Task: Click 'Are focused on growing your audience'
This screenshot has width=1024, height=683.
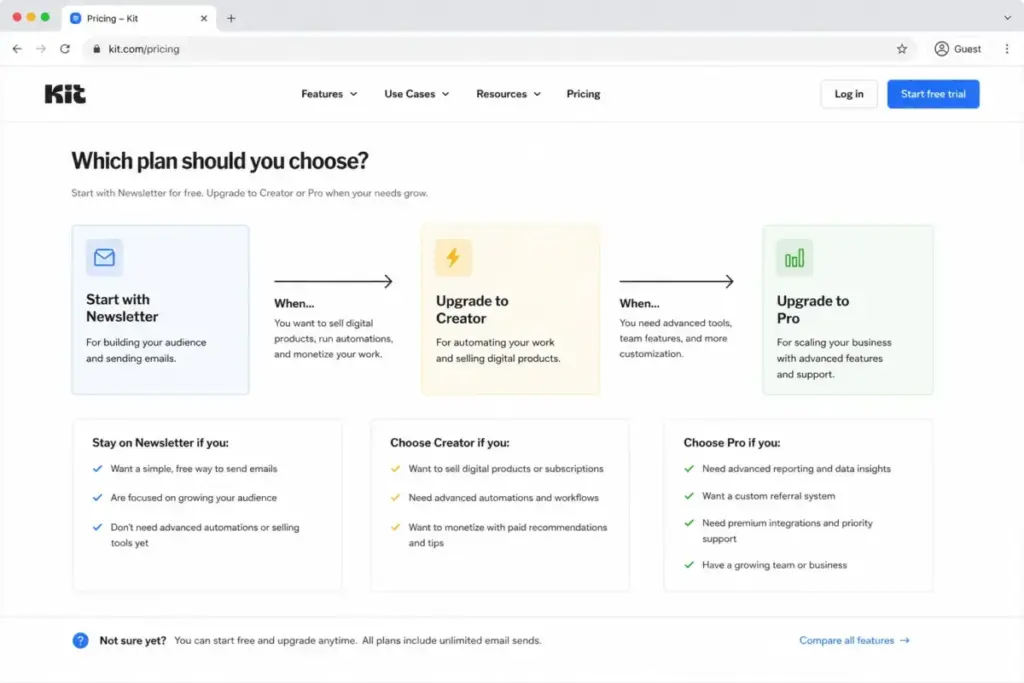Action: [x=193, y=498]
